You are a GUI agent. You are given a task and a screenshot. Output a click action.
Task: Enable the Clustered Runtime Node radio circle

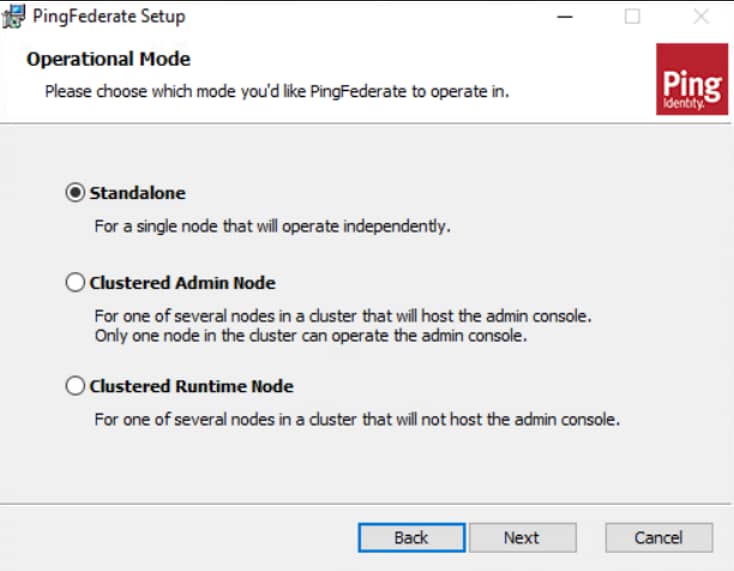75,386
